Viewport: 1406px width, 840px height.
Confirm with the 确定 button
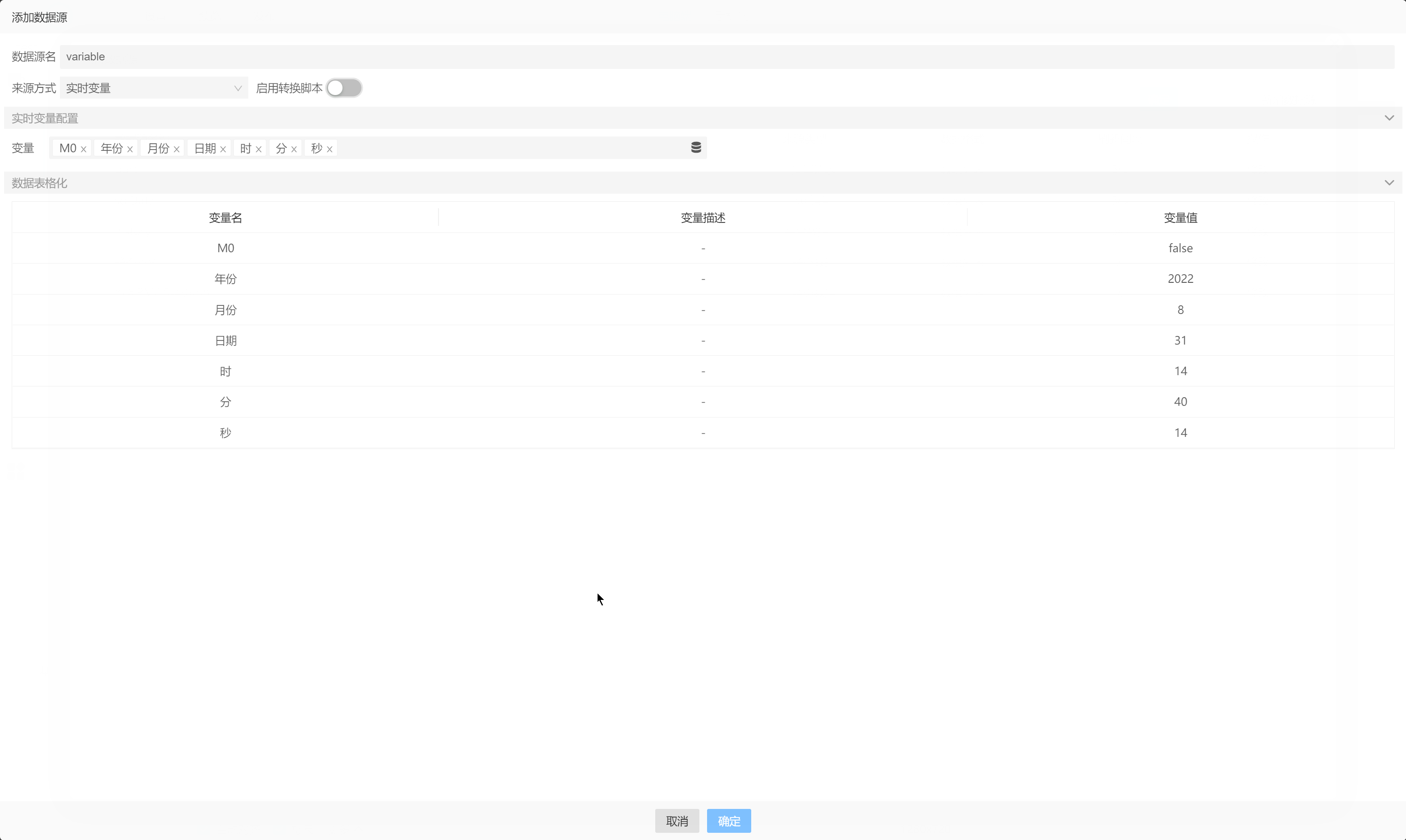[x=729, y=821]
